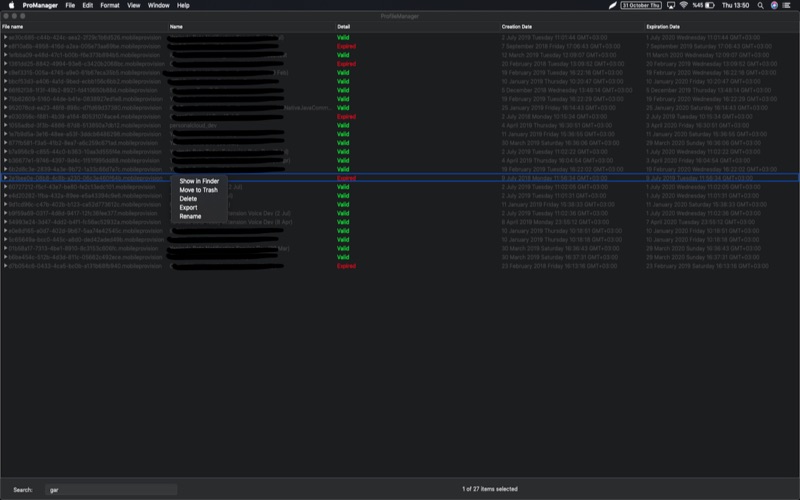This screenshot has width=800, height=500.
Task: Choose Show in Finder from context menu
Action: pyautogui.click(x=199, y=181)
